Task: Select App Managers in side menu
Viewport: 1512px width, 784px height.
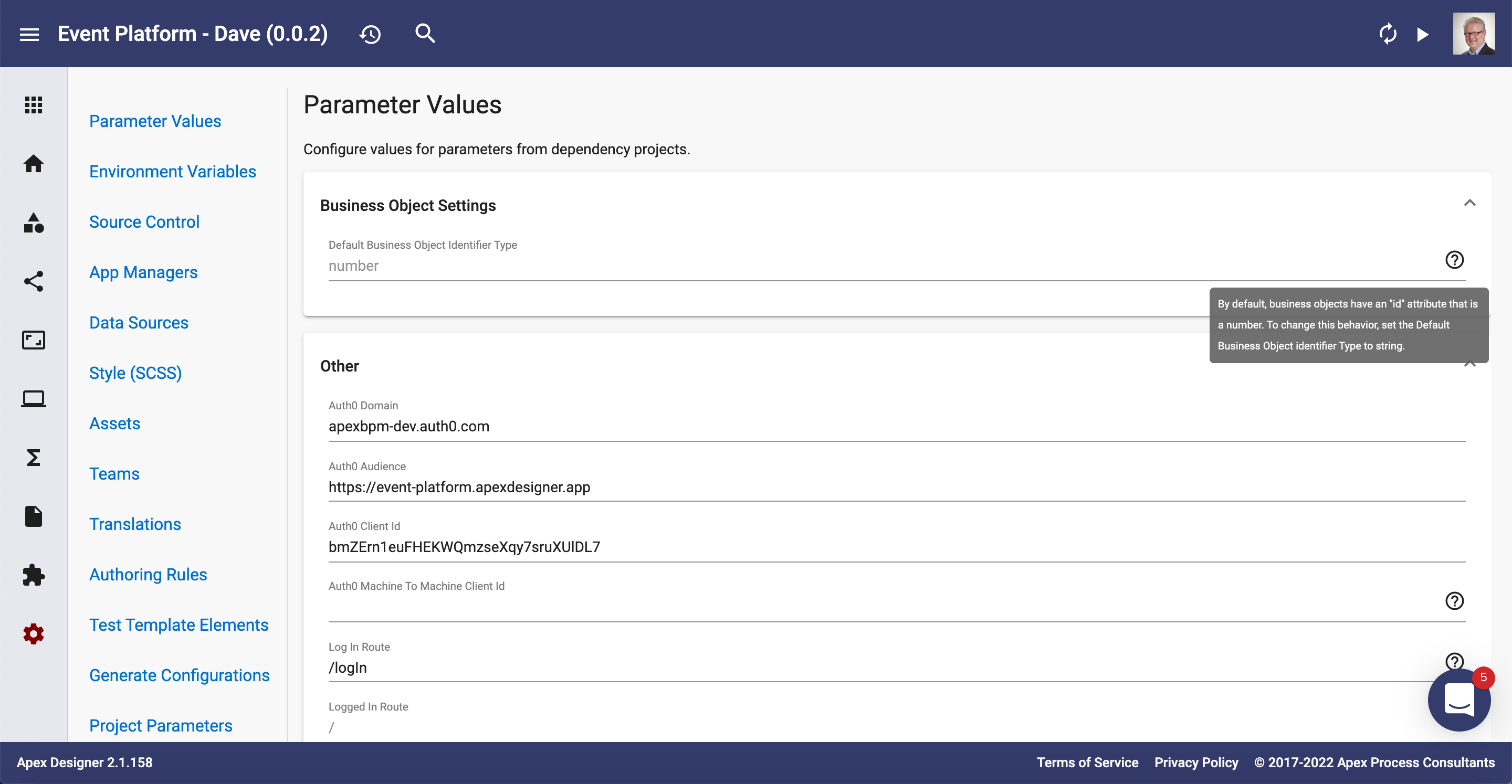Action: click(143, 272)
